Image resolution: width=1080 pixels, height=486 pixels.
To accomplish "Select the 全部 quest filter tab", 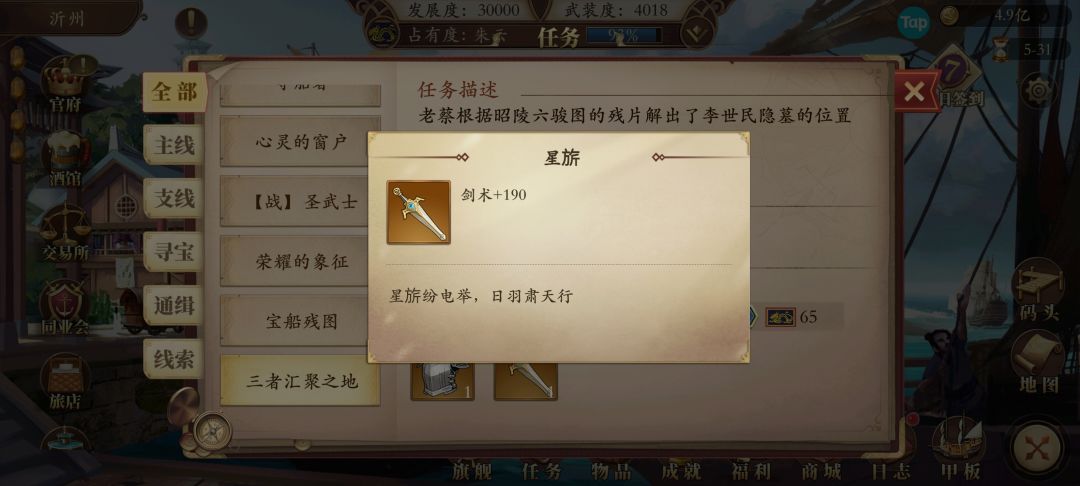I will [x=175, y=92].
